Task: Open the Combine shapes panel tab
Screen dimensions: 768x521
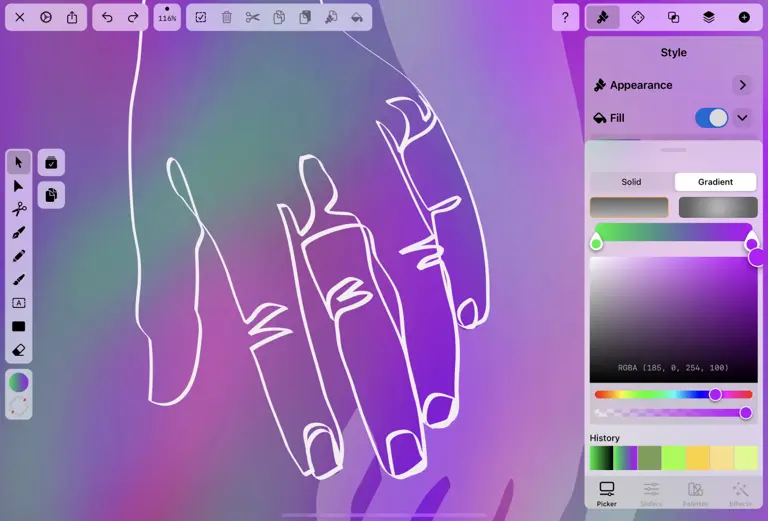Action: (673, 18)
